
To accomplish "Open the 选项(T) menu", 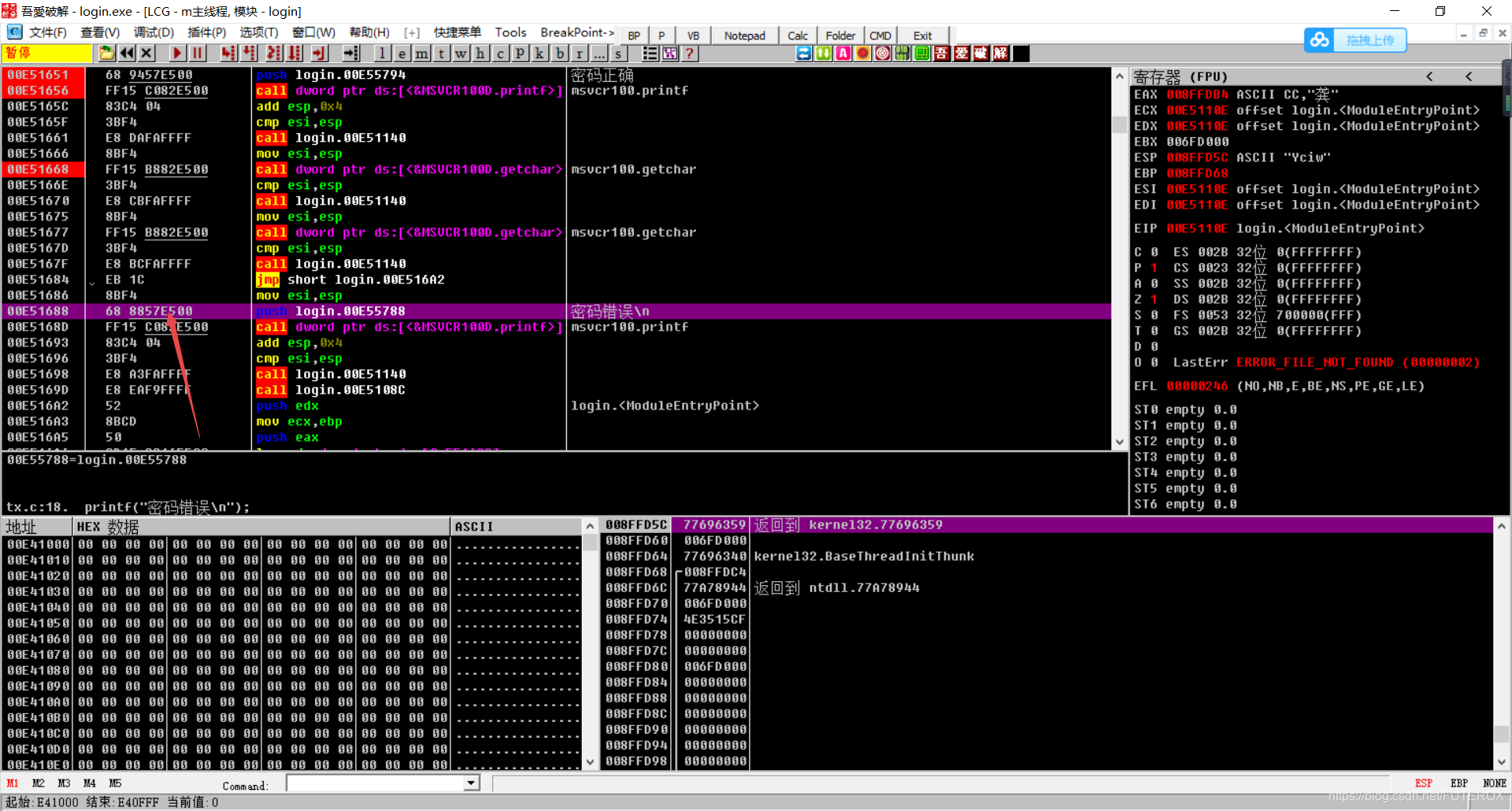I will [x=259, y=32].
